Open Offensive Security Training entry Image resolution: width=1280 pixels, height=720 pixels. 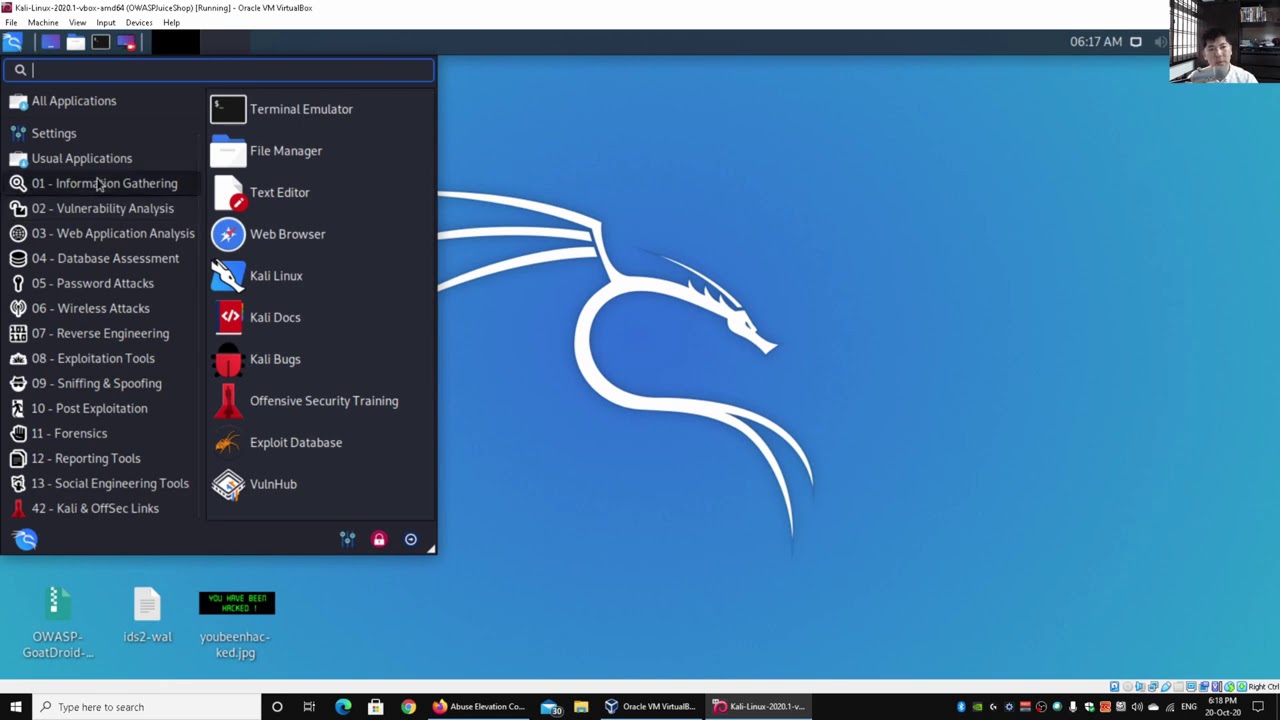[320, 401]
